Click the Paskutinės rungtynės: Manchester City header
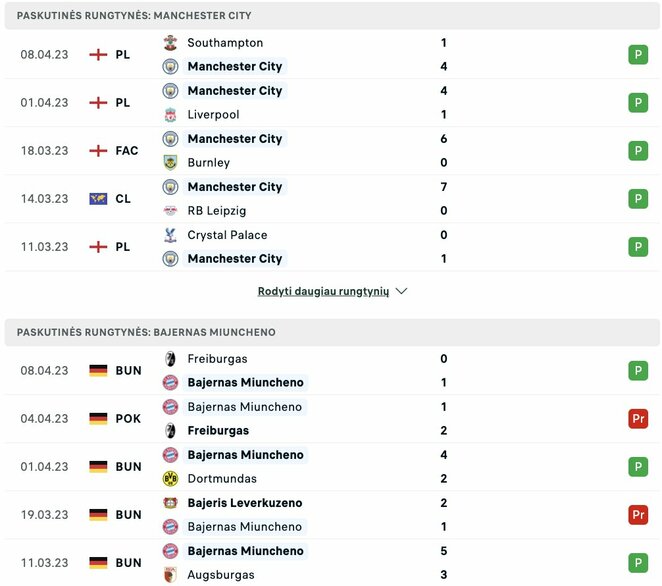This screenshot has width=662, height=586. (134, 16)
